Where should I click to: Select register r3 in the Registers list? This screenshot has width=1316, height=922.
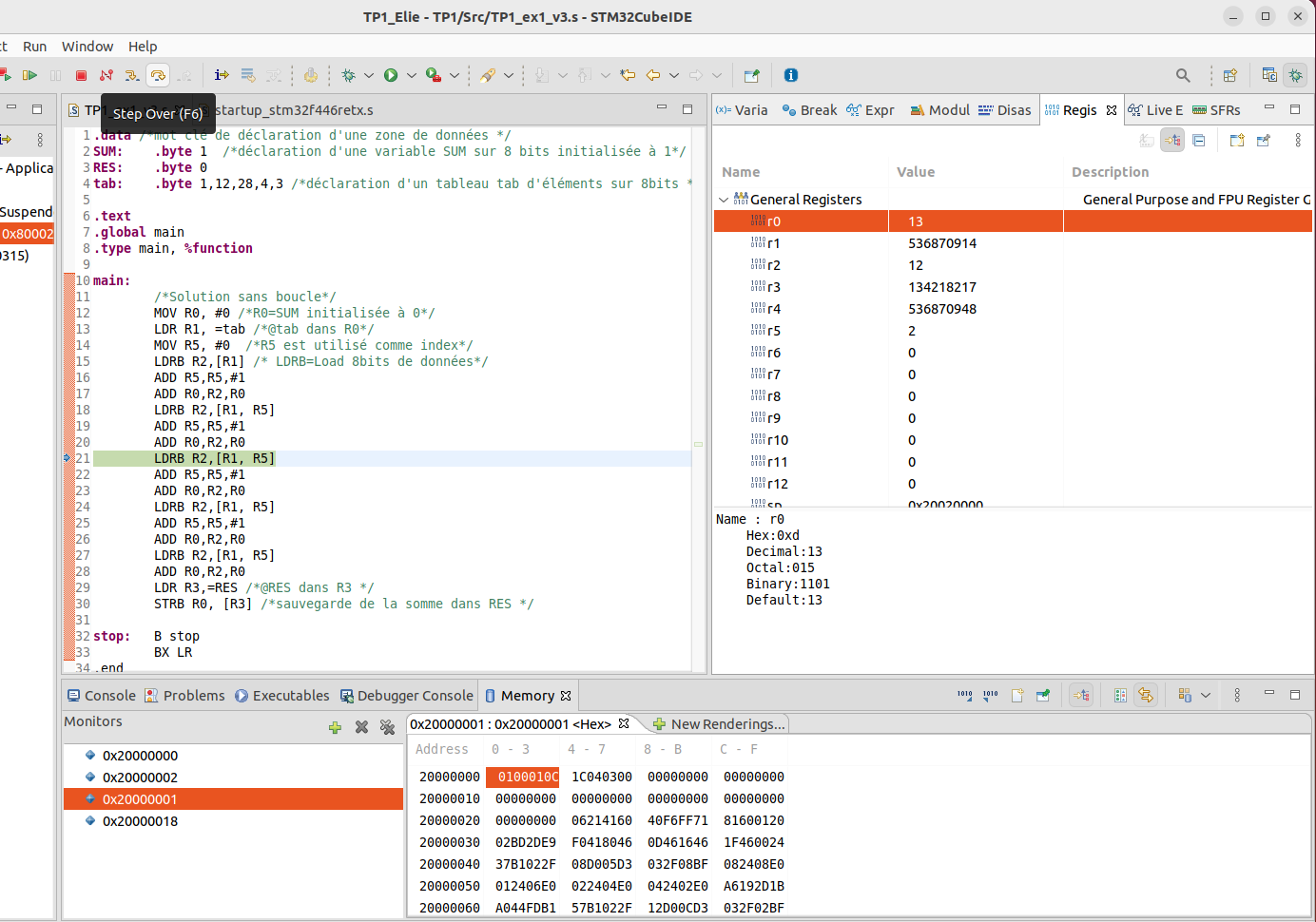774,287
